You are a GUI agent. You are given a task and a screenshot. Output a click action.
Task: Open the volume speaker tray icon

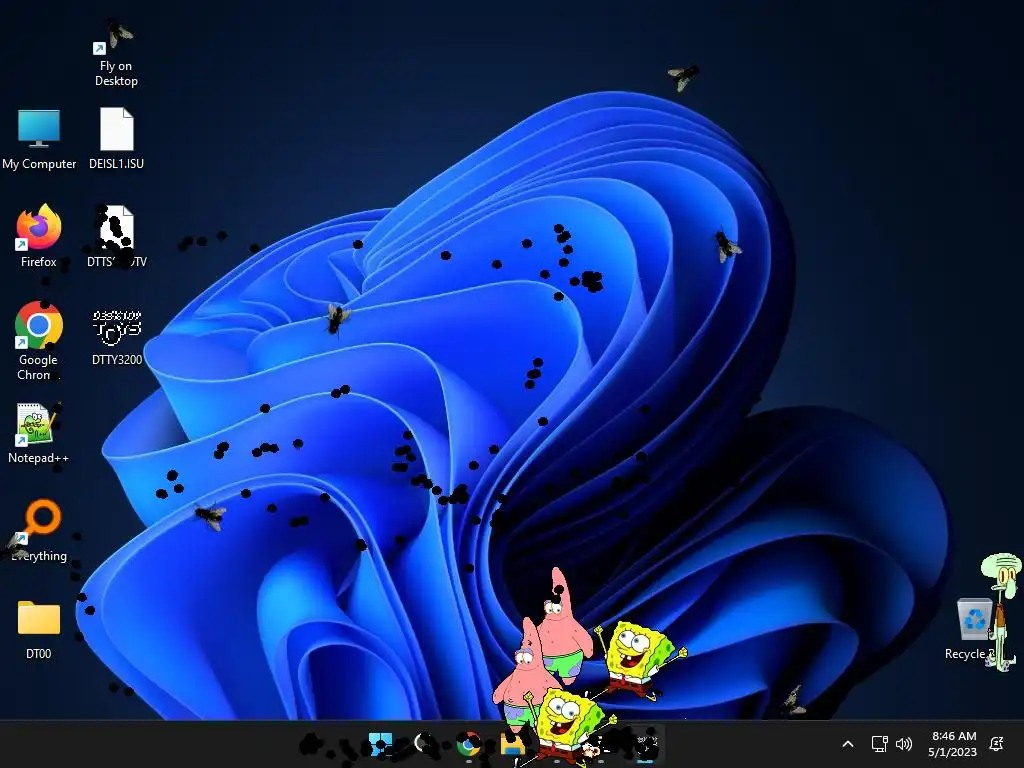click(x=904, y=744)
